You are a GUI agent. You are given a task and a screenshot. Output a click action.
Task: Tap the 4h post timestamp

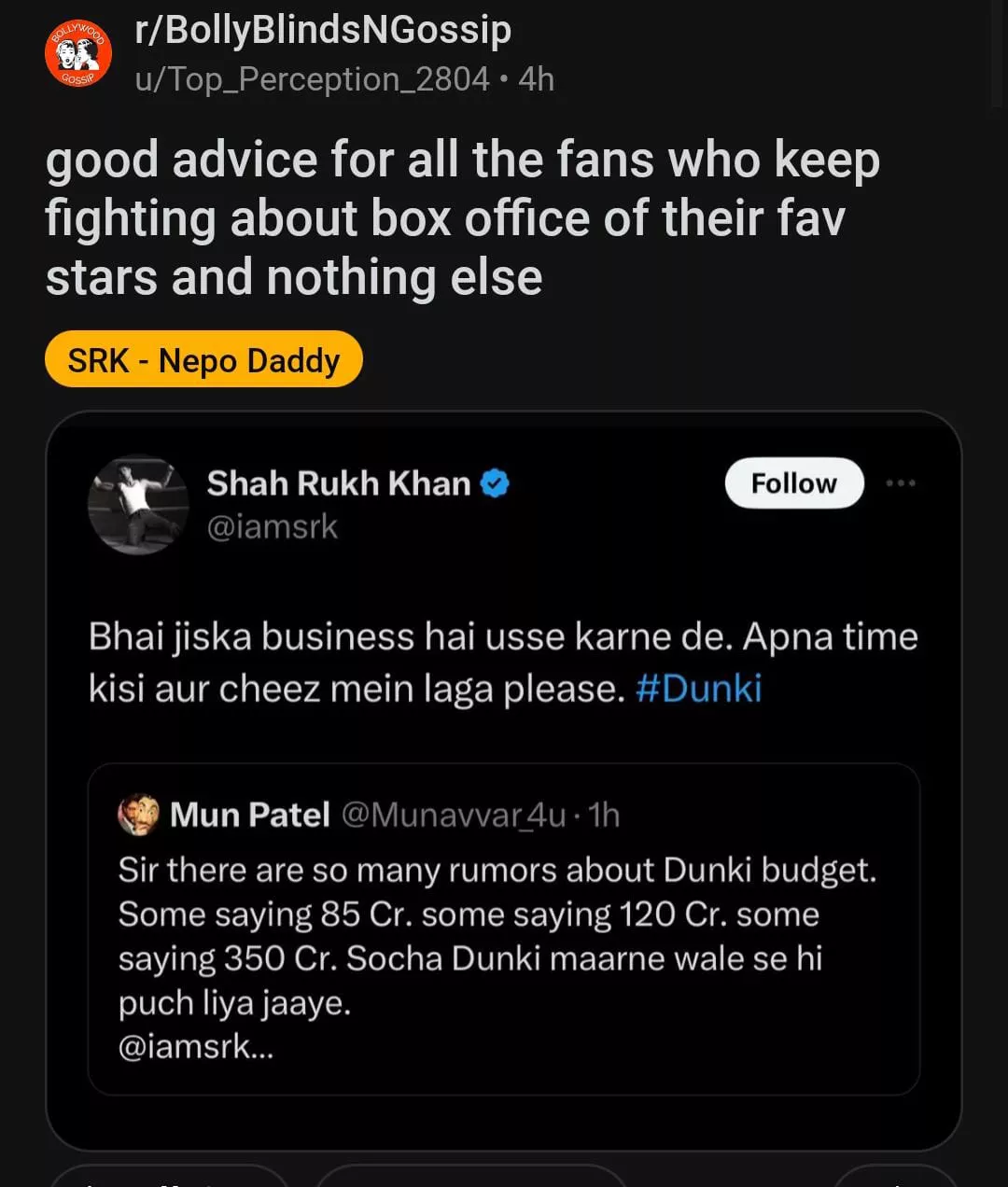click(537, 79)
